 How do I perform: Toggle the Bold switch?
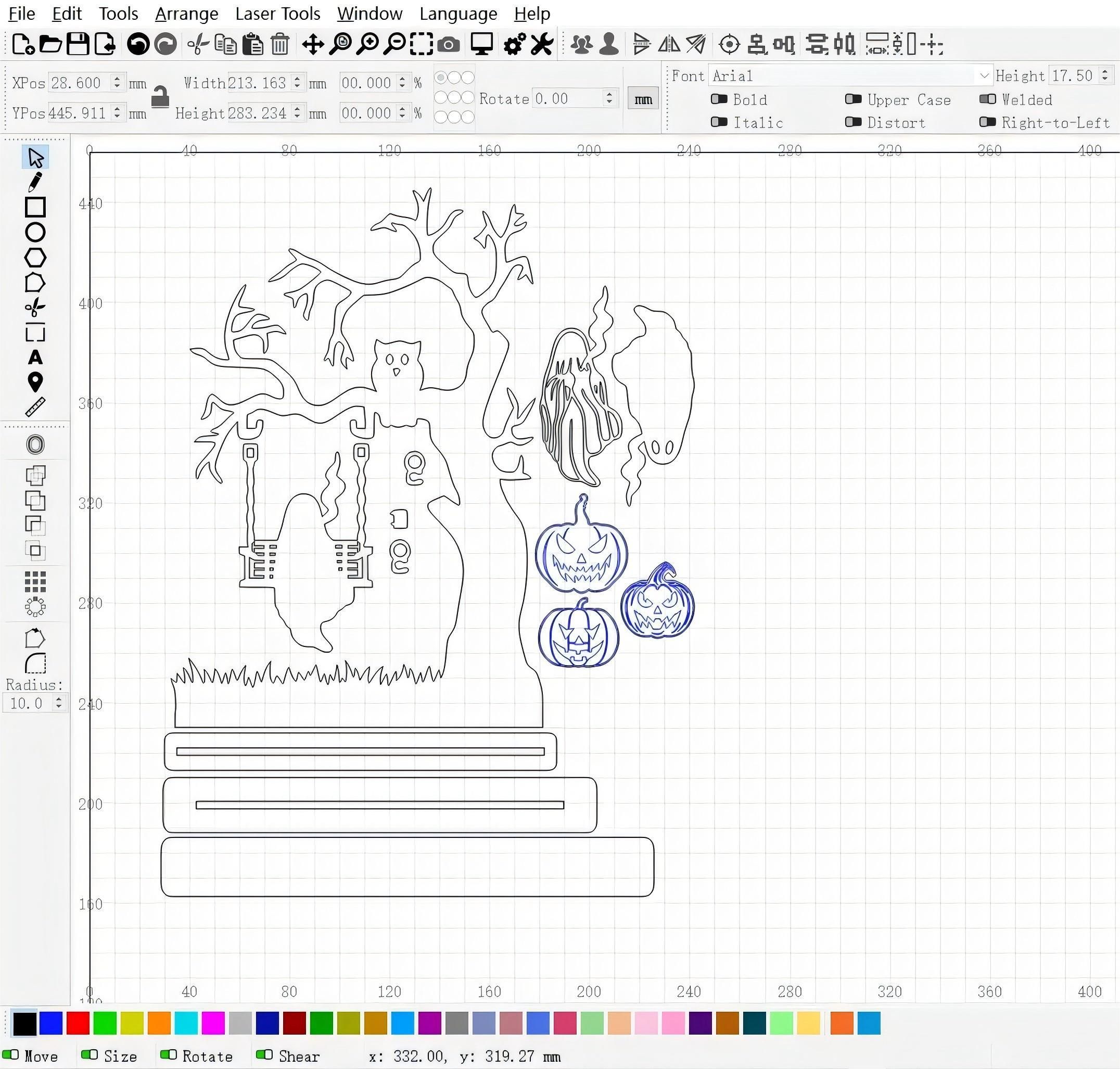719,99
